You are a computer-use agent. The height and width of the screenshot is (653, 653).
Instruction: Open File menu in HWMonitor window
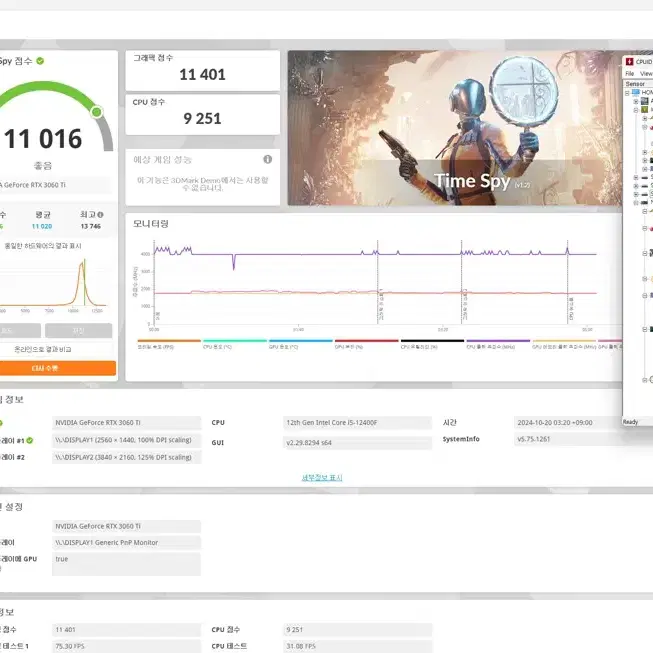click(630, 74)
